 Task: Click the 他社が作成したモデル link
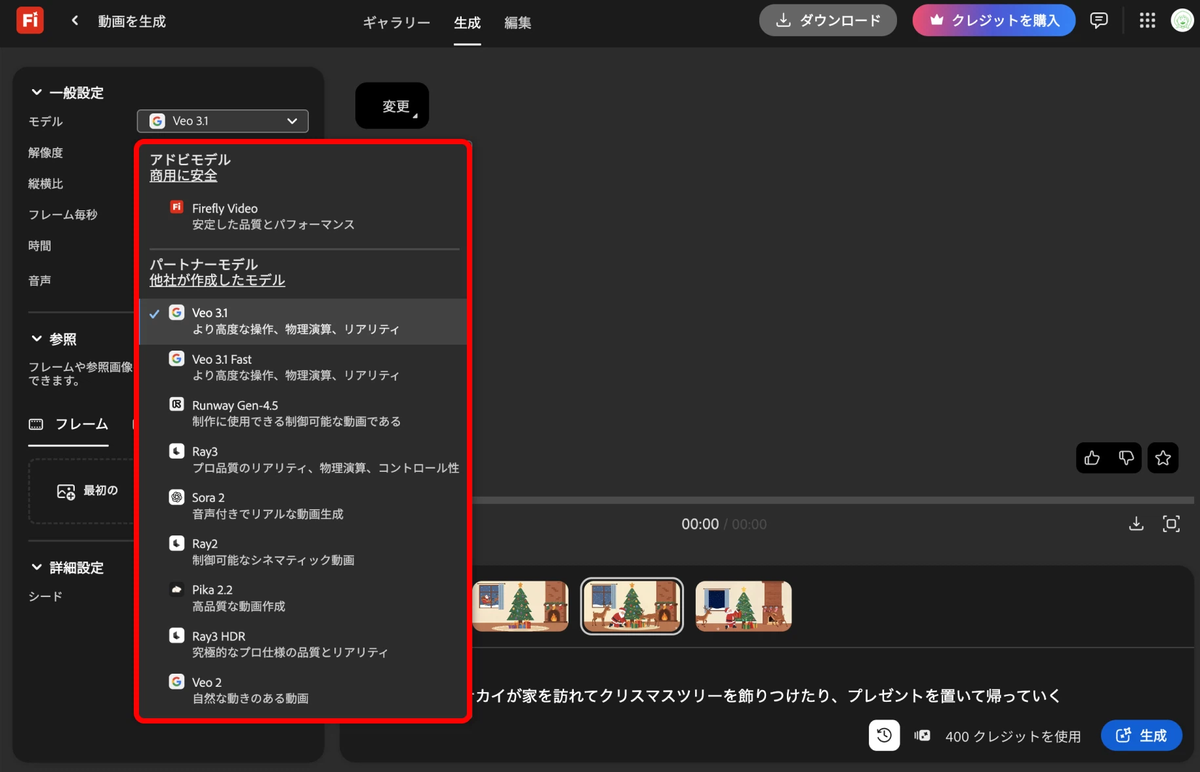(217, 280)
